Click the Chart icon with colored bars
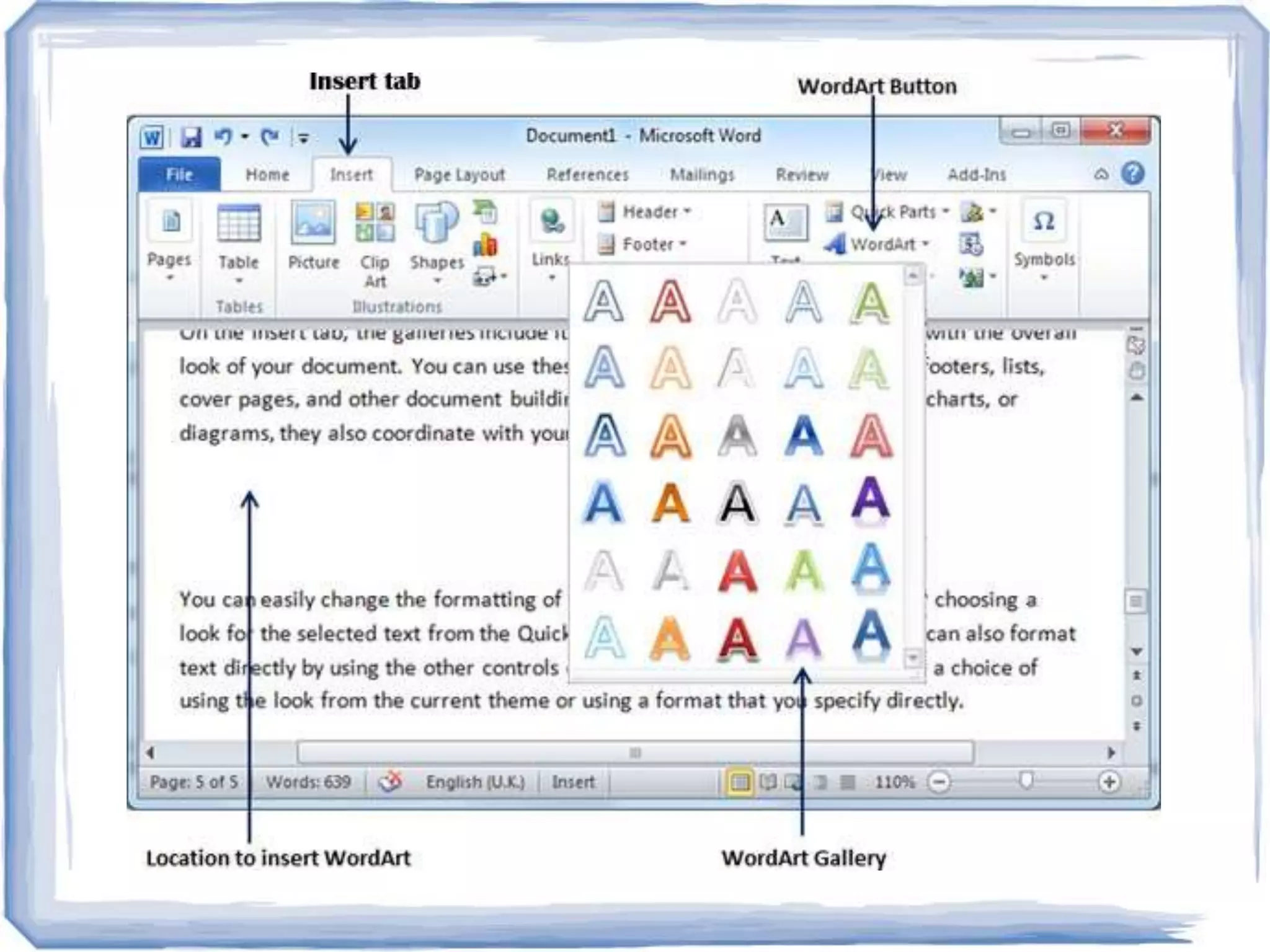The height and width of the screenshot is (952, 1270). point(485,245)
